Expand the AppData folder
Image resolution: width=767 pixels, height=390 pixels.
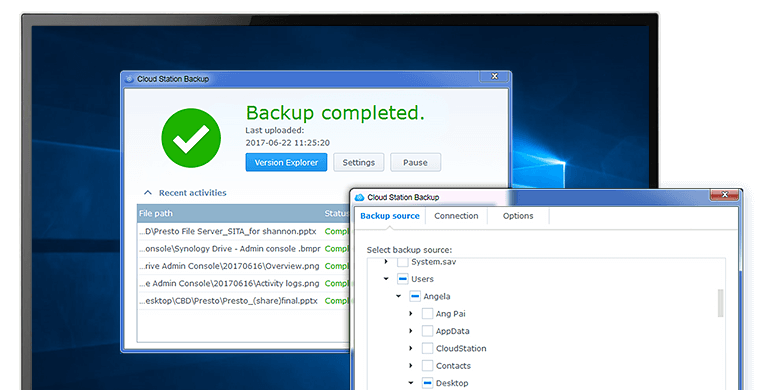(x=411, y=331)
